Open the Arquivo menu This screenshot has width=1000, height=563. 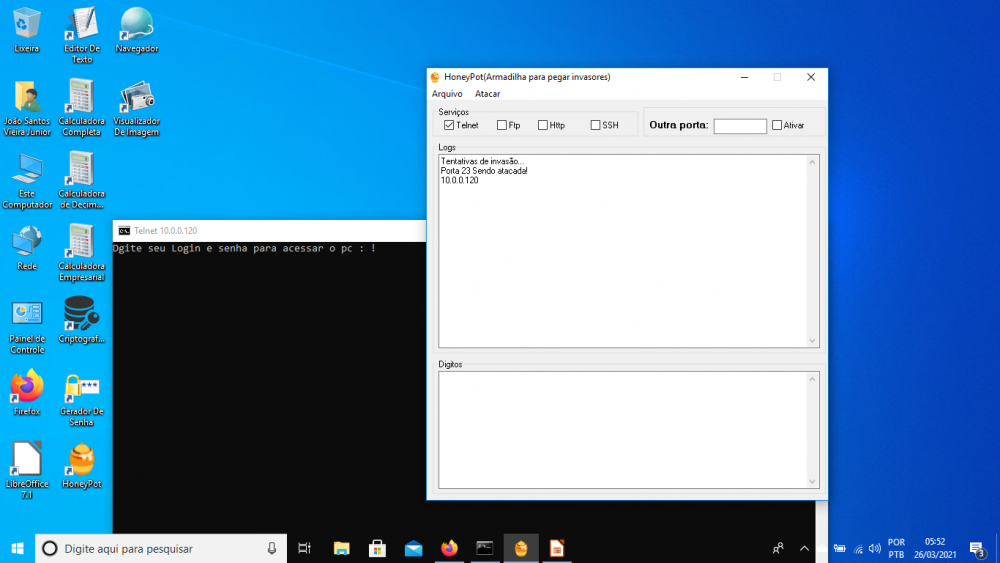point(447,94)
